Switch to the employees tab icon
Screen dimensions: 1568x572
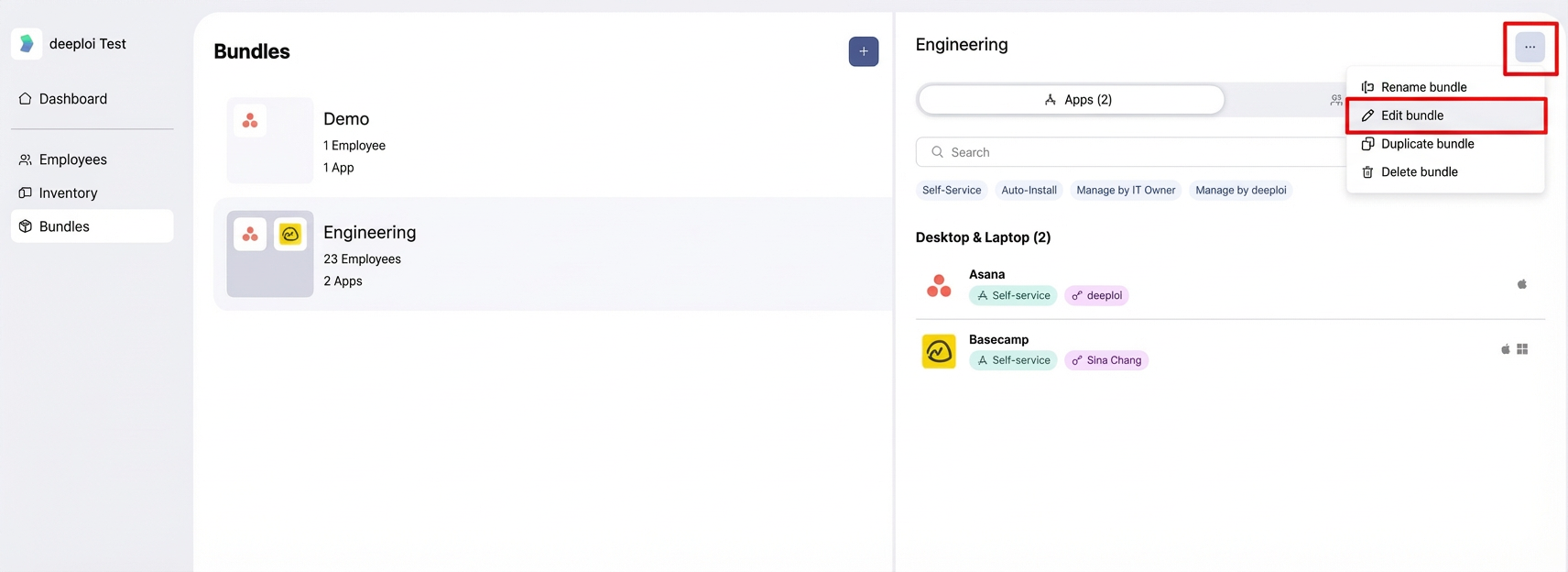pos(1336,100)
